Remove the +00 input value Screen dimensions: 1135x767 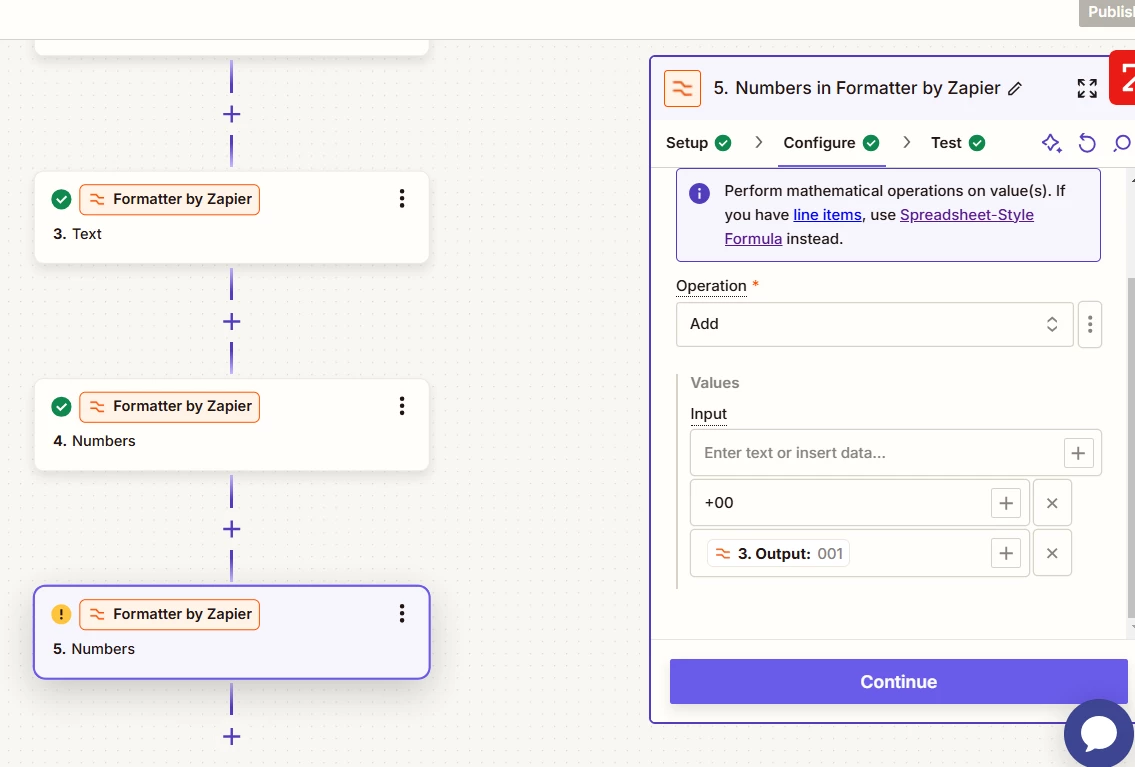1052,503
